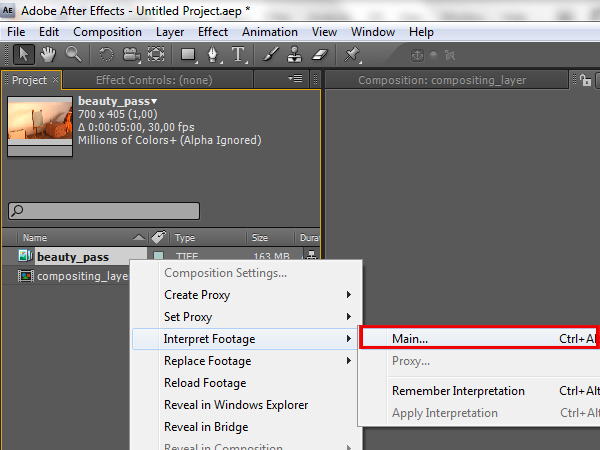Select the Pen tool
Viewport: 600px width, 450px height.
215,54
